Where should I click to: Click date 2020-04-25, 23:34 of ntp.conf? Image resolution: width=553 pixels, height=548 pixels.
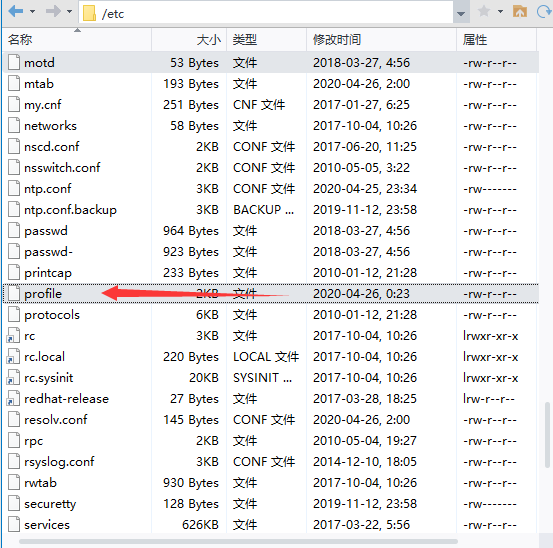tap(365, 189)
